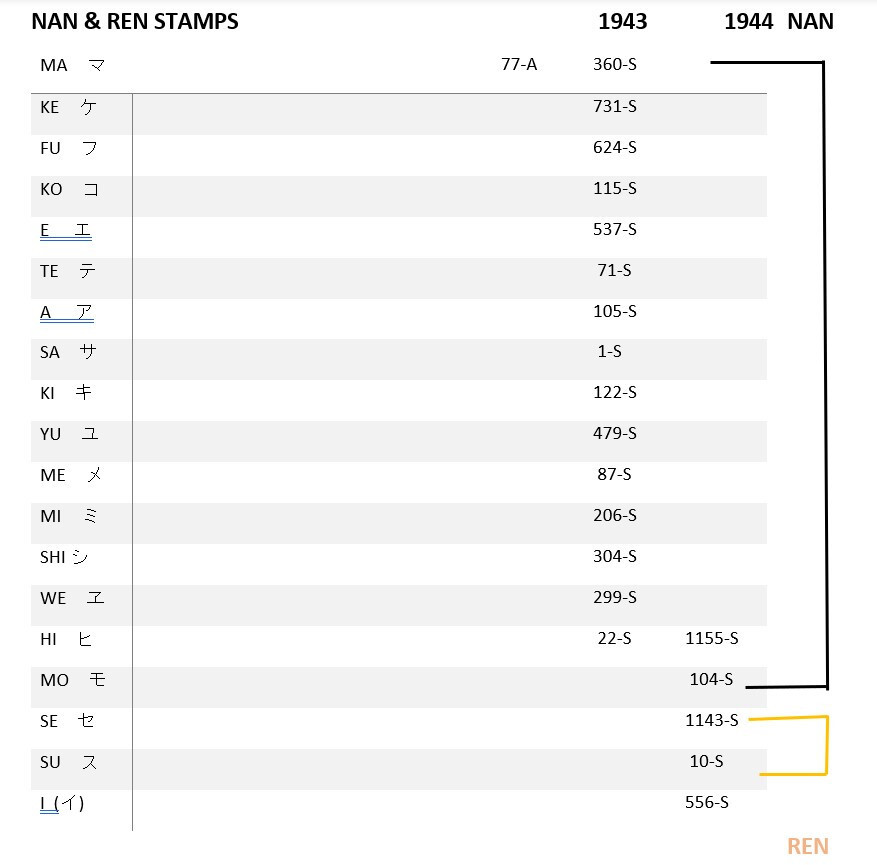877x865 pixels.
Task: Click the underlined 'A ア' row label
Action: point(67,312)
